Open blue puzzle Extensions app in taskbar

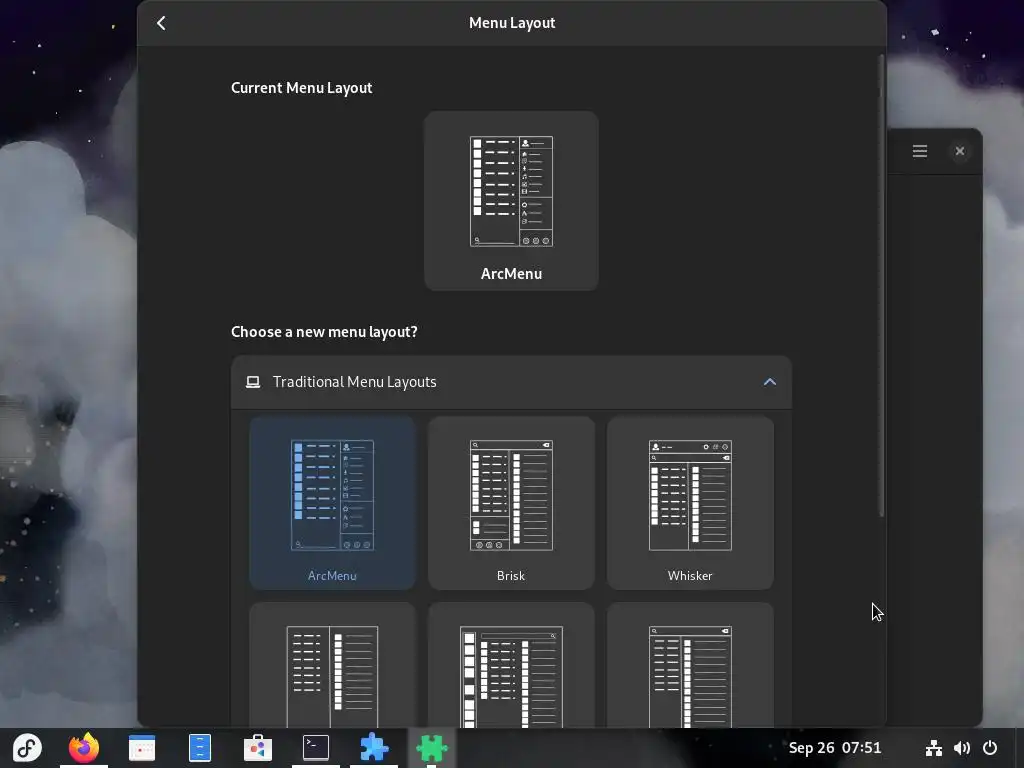click(374, 748)
